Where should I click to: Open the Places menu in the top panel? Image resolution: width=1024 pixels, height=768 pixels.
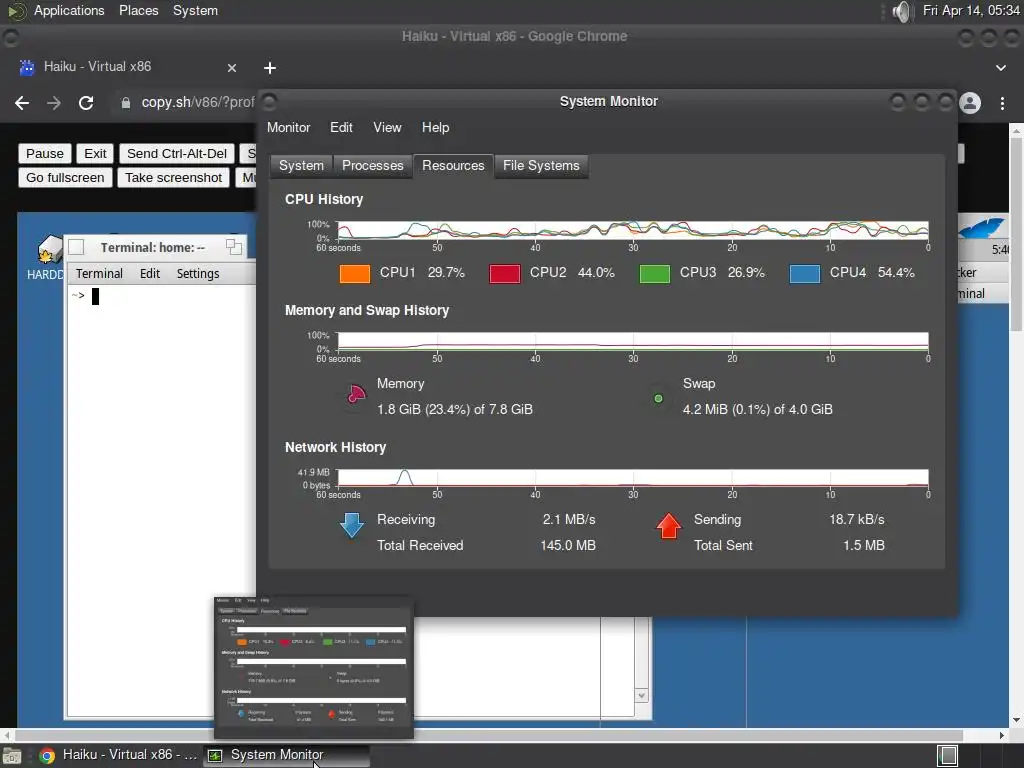138,10
